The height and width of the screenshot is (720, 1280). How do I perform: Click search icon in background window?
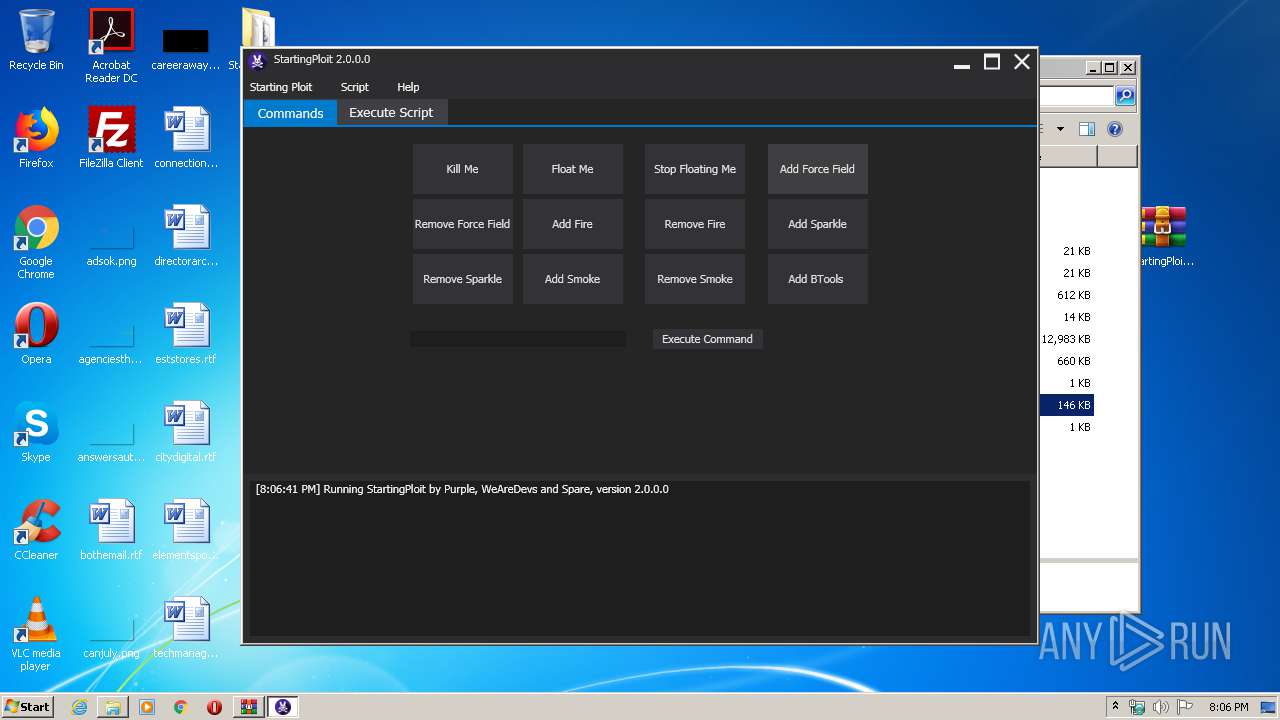(x=1125, y=96)
